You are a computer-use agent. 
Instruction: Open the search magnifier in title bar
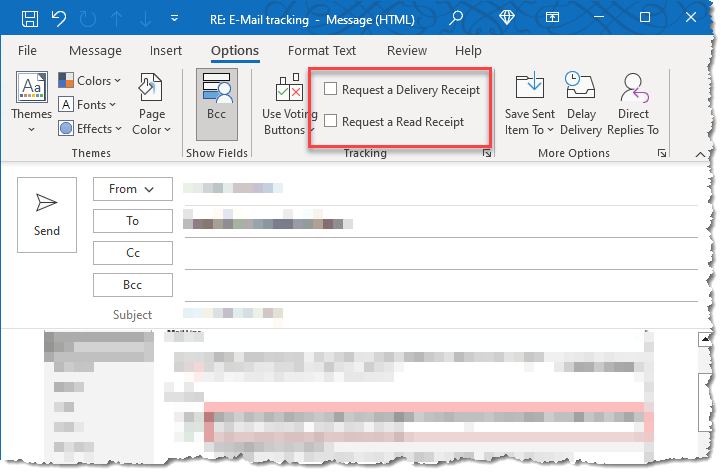click(456, 18)
